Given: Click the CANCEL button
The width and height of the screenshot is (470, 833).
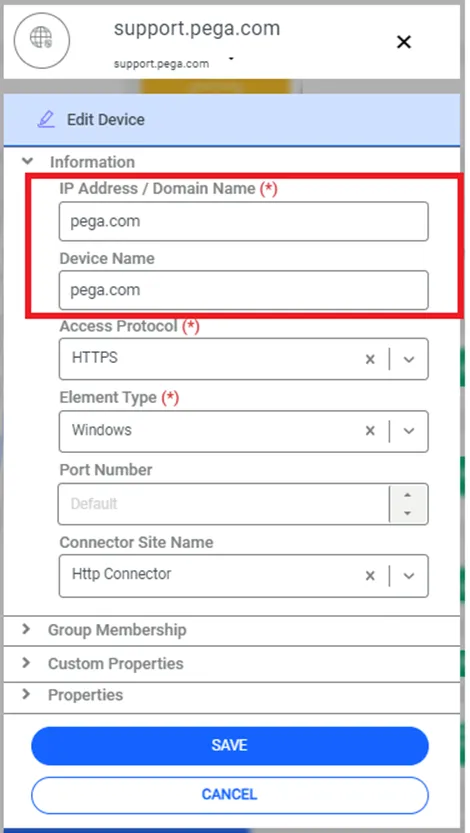Looking at the screenshot, I should (x=229, y=795).
